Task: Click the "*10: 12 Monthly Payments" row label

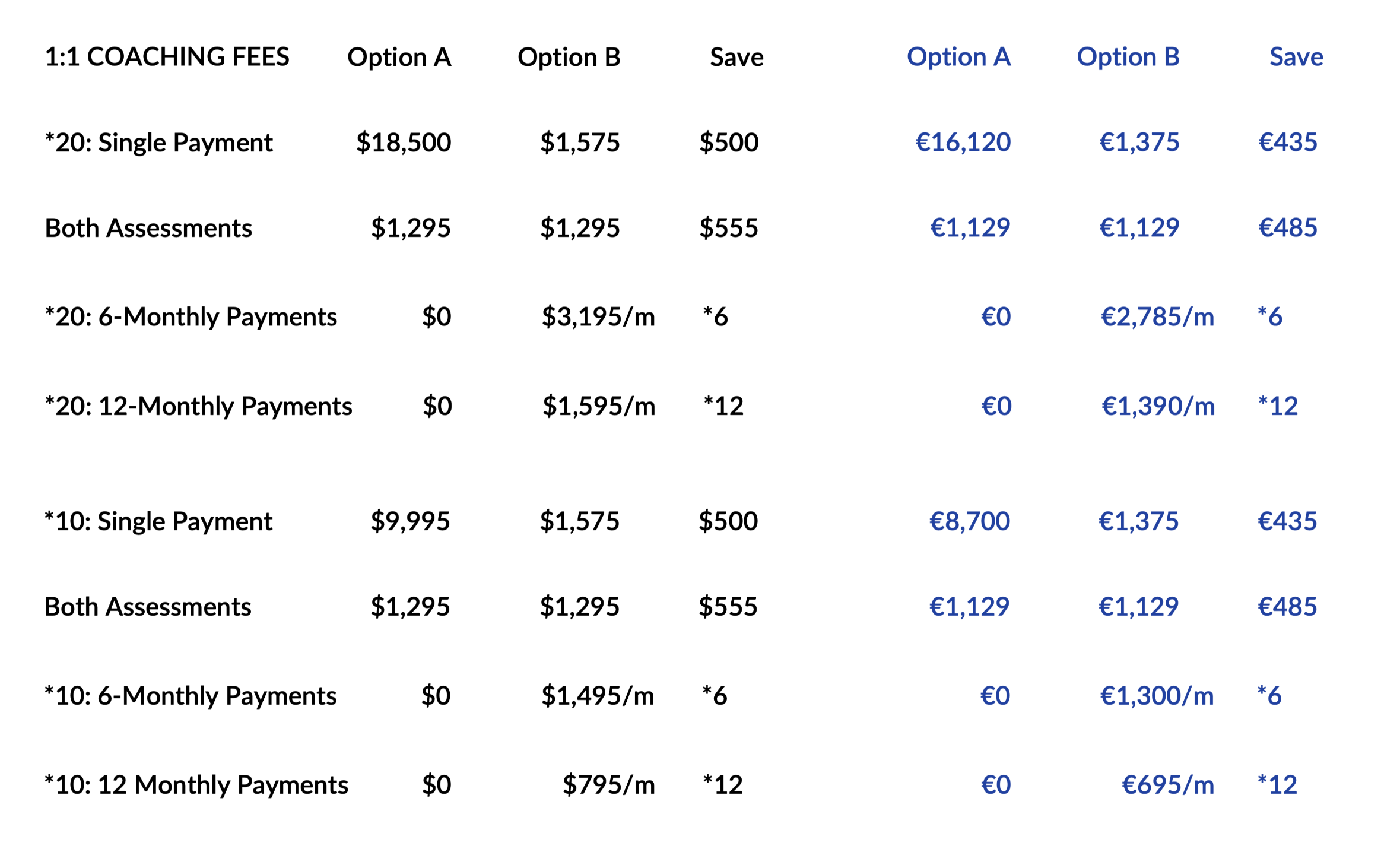Action: (x=196, y=785)
